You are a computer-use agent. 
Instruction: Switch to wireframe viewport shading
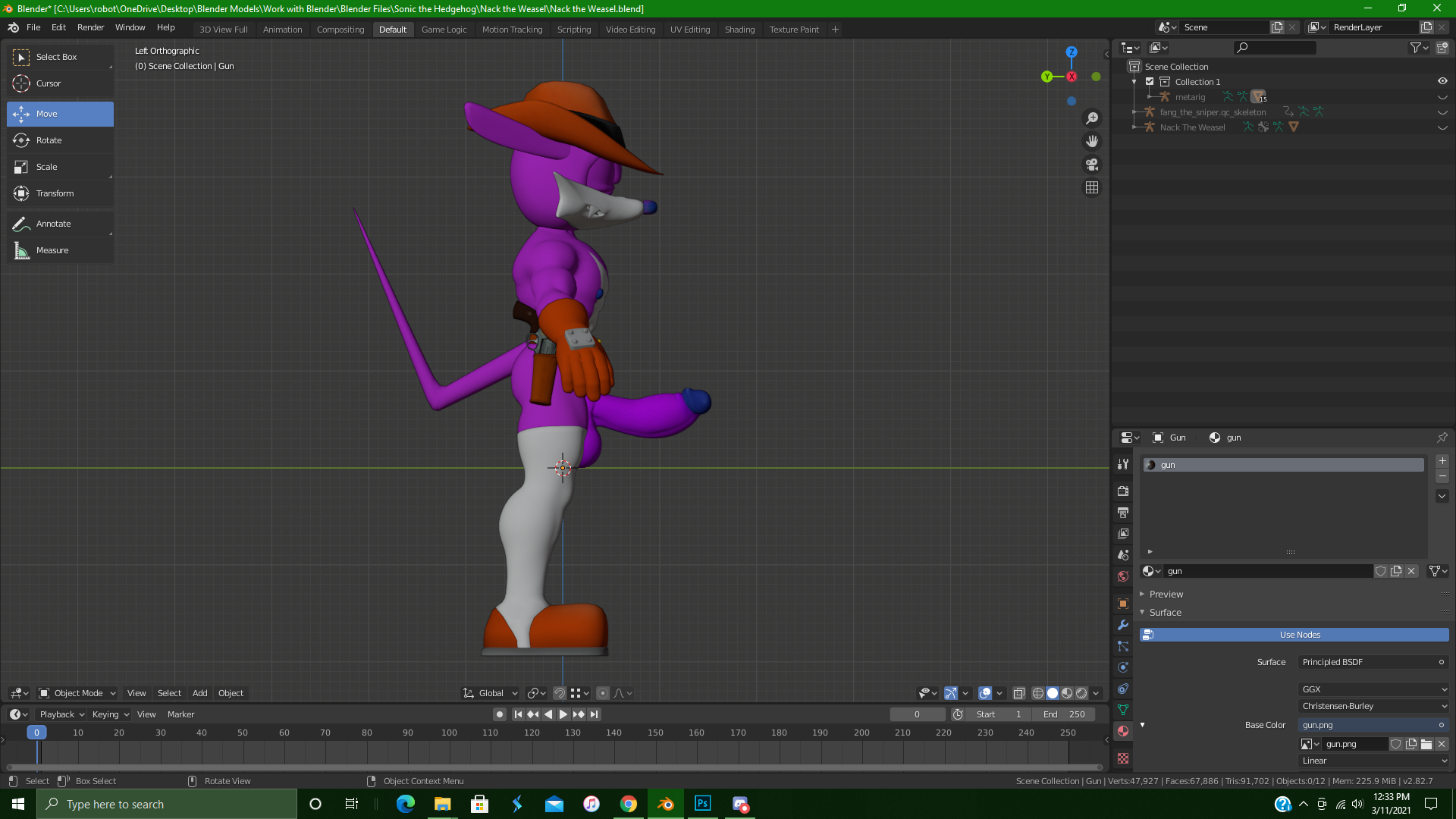point(1038,693)
